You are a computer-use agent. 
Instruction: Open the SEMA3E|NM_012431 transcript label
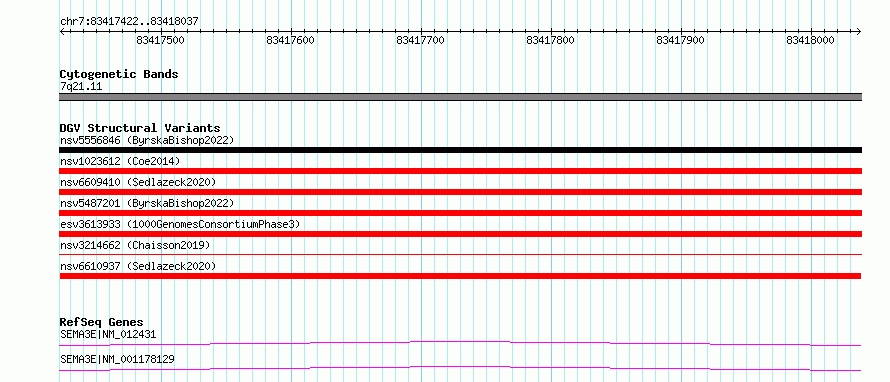pyautogui.click(x=108, y=334)
